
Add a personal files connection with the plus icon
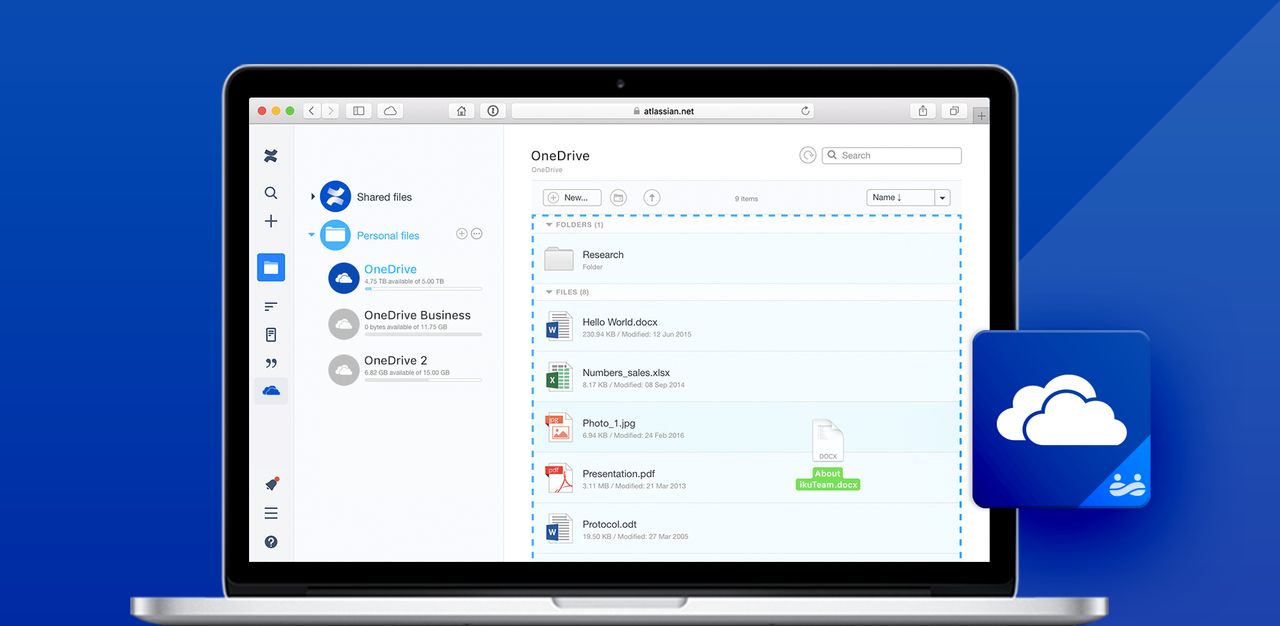462,234
